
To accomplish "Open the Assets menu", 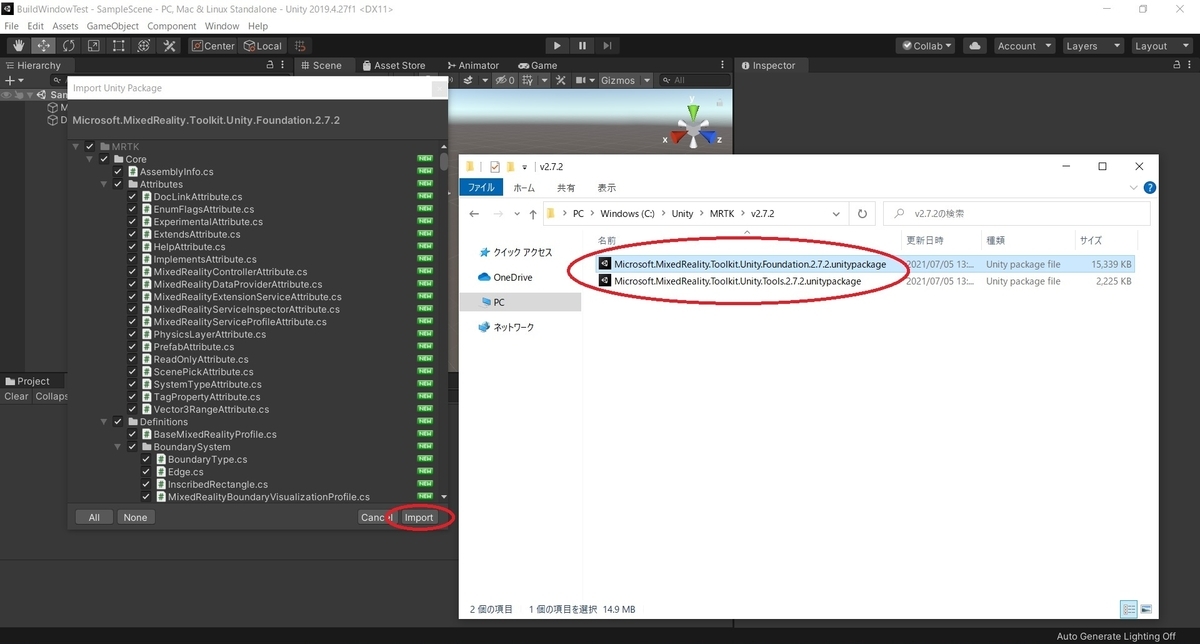I will pos(65,25).
